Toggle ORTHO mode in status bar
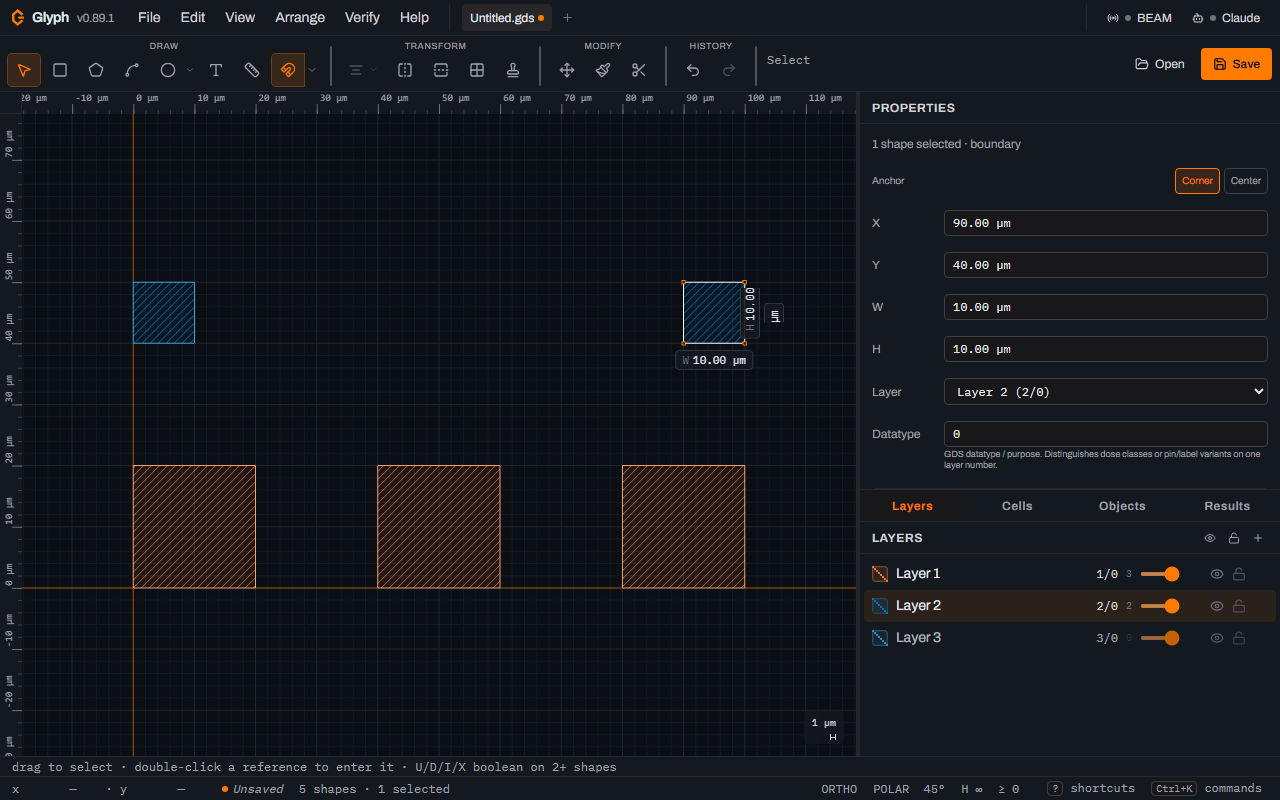 coord(839,789)
